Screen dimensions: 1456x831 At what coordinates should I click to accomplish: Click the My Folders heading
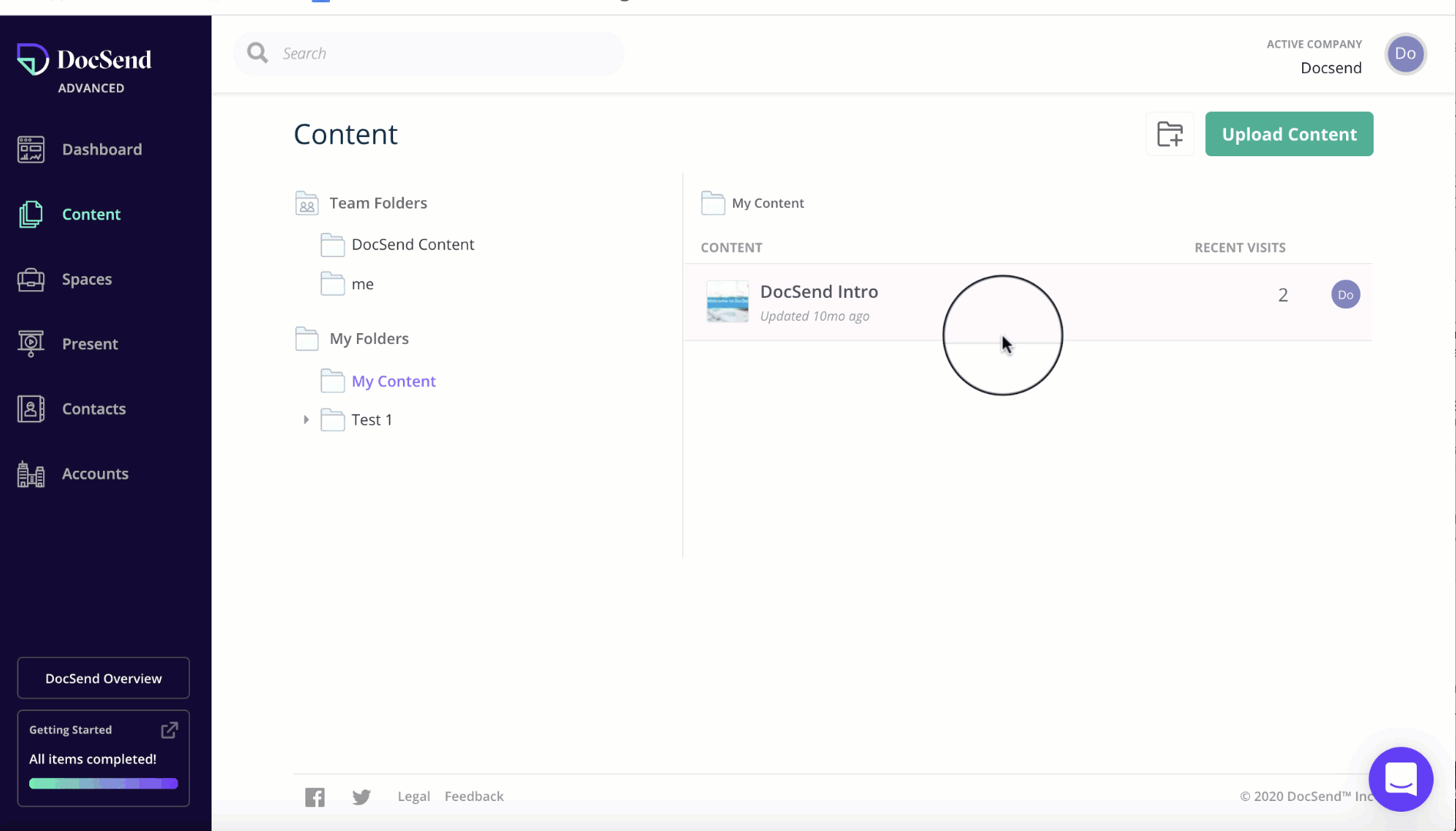tap(369, 339)
